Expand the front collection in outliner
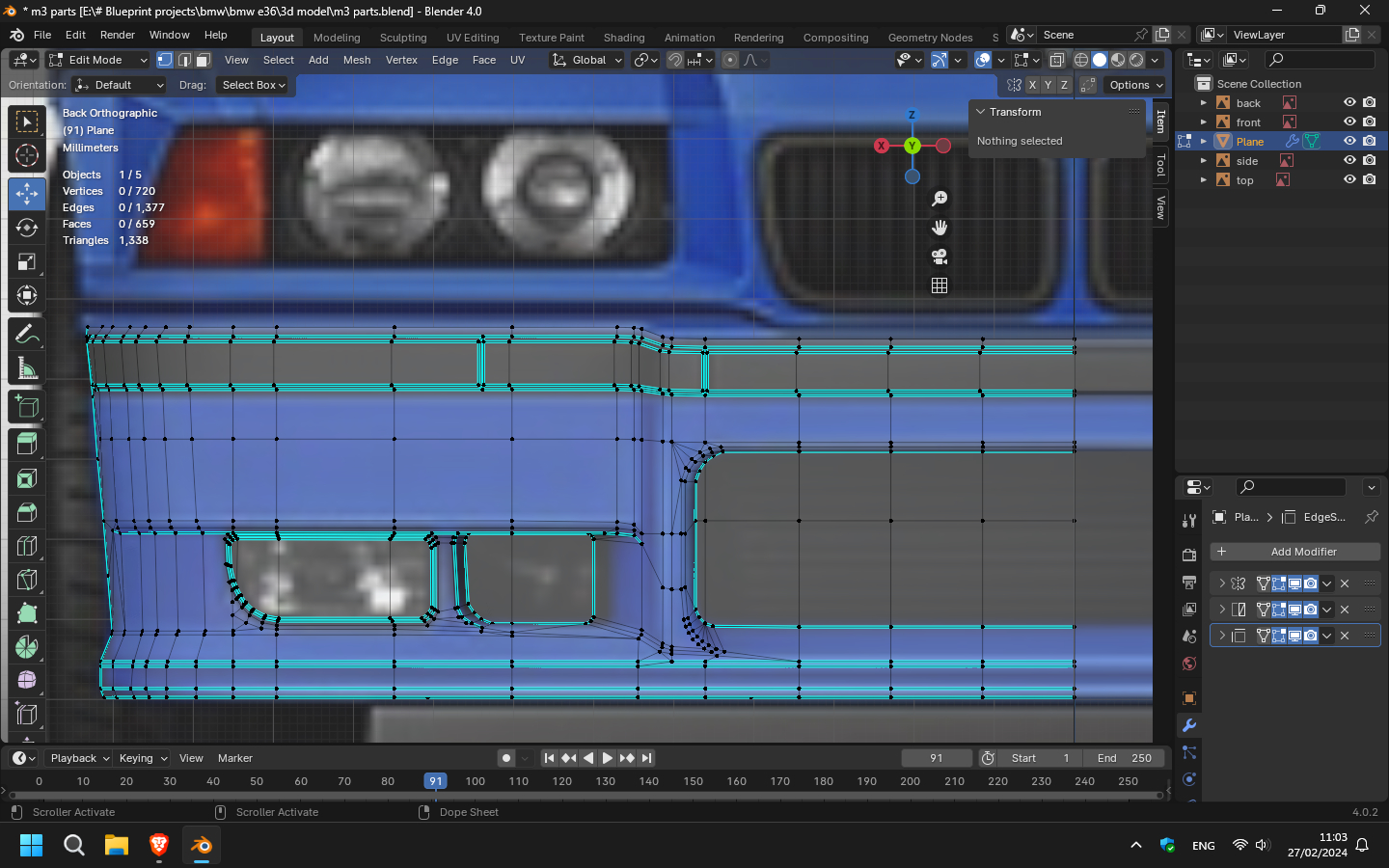Screen dimensions: 1389x868 pos(1204,122)
